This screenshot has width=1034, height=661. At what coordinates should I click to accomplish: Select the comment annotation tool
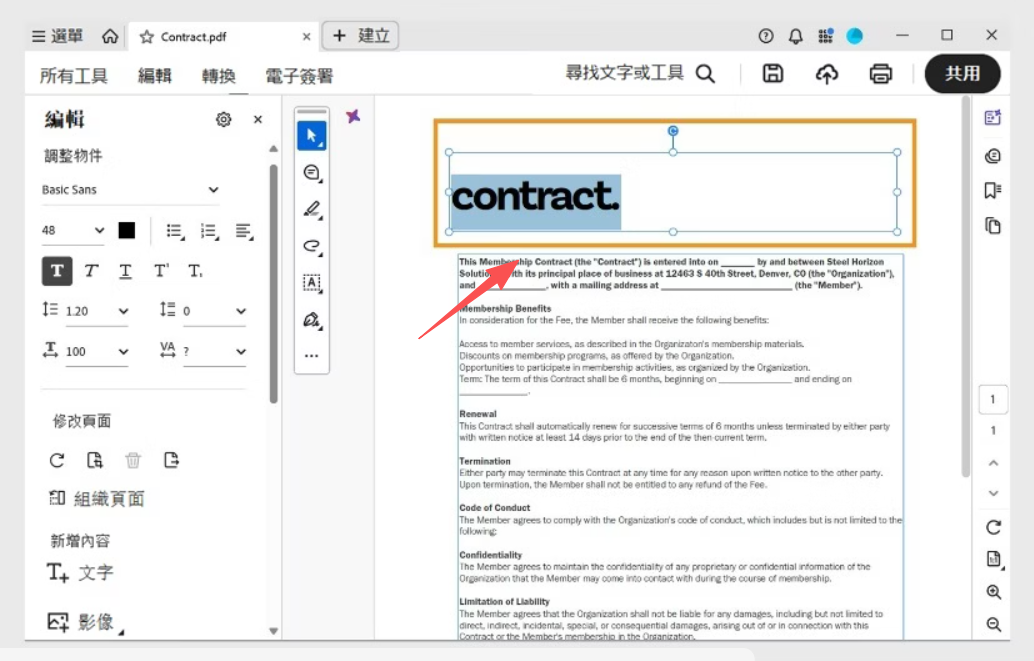312,172
